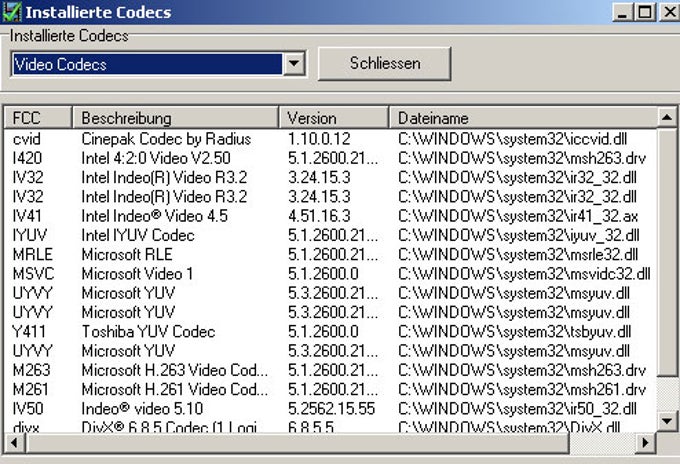Click file path ending msrle32.dll

coord(518,254)
